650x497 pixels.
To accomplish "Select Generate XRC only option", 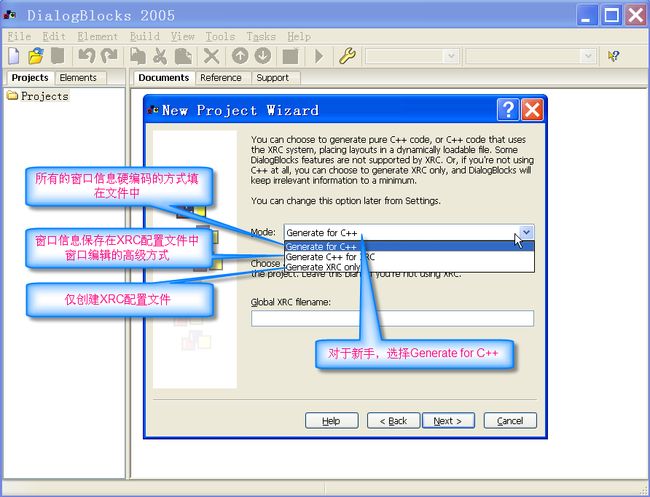I will [x=409, y=267].
